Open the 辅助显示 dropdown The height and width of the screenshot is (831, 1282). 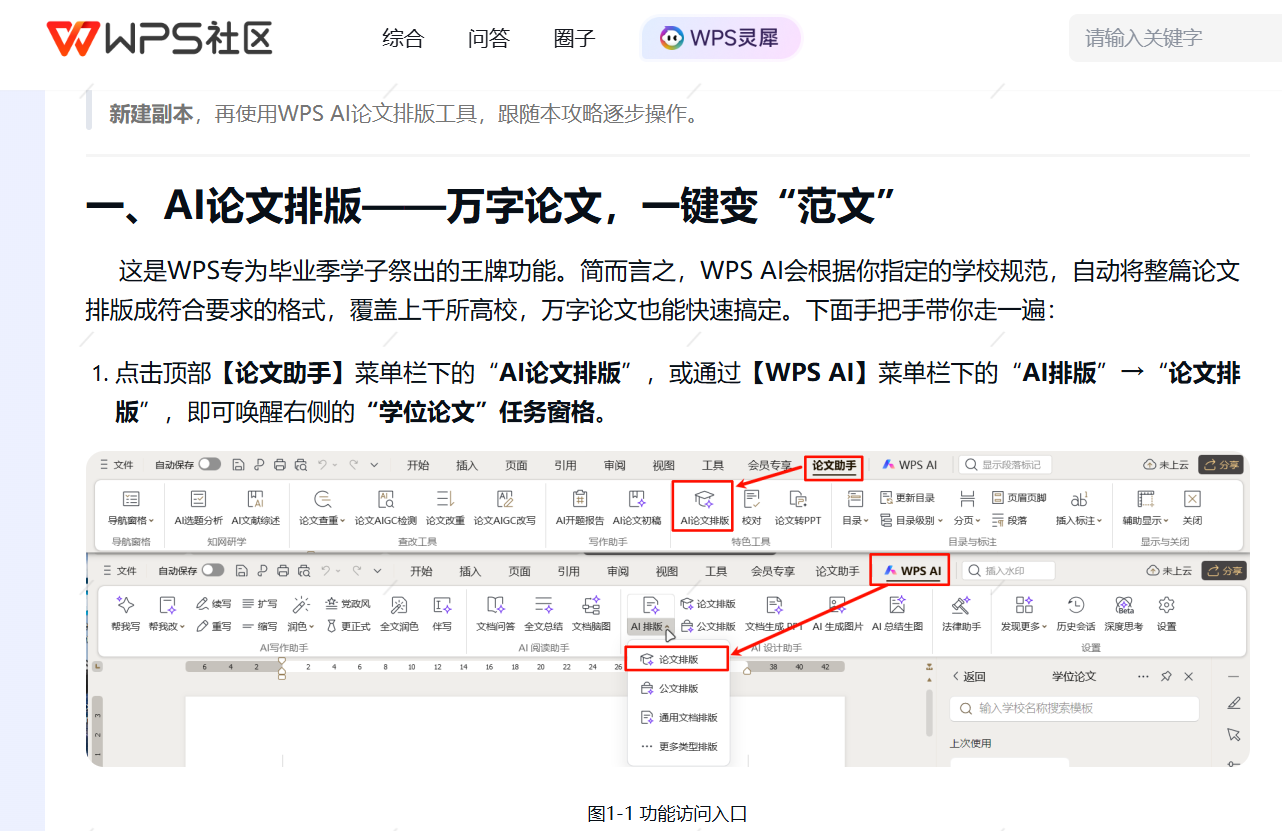point(1145,507)
